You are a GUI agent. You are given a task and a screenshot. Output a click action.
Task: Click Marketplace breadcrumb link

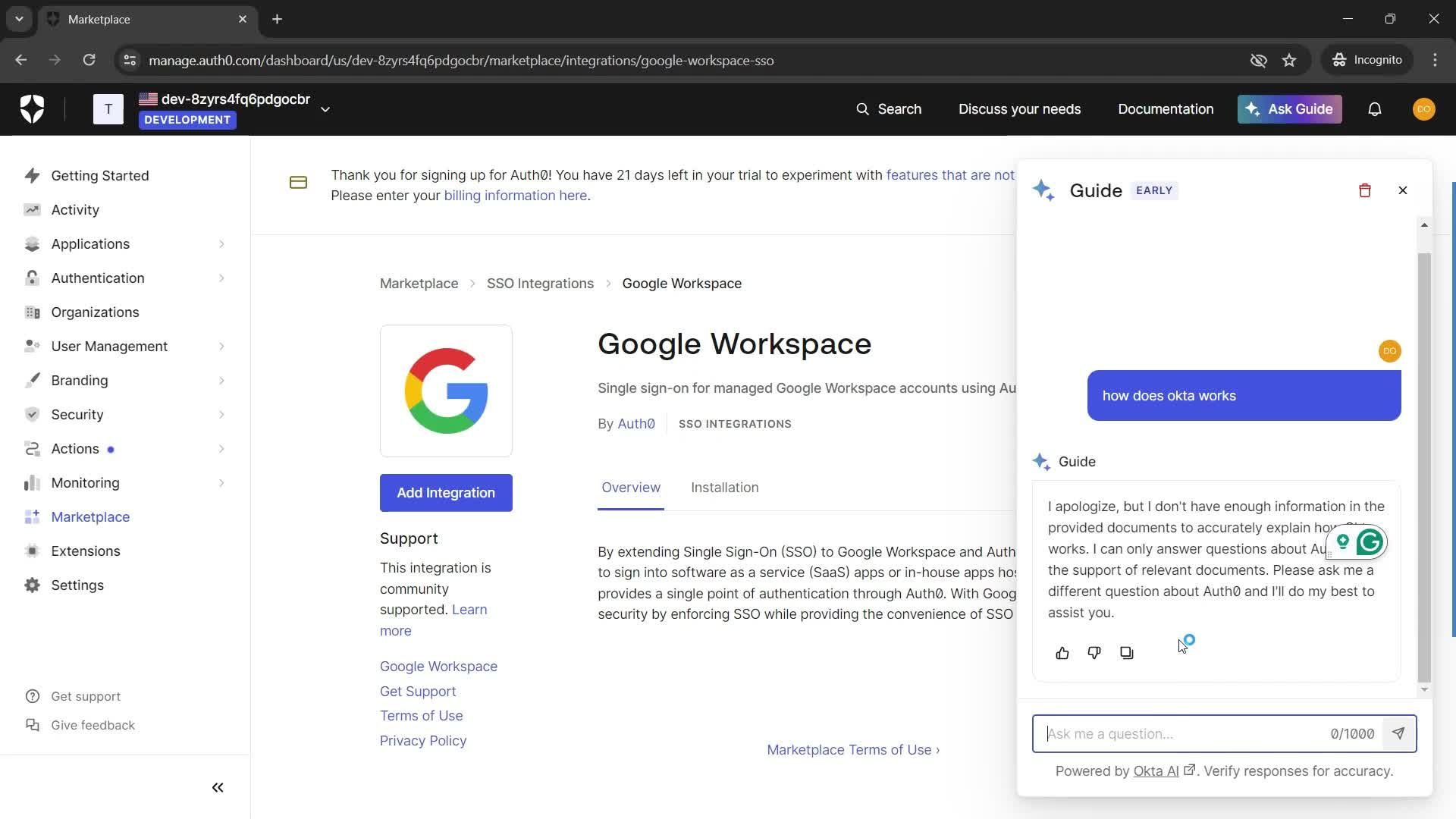point(419,284)
